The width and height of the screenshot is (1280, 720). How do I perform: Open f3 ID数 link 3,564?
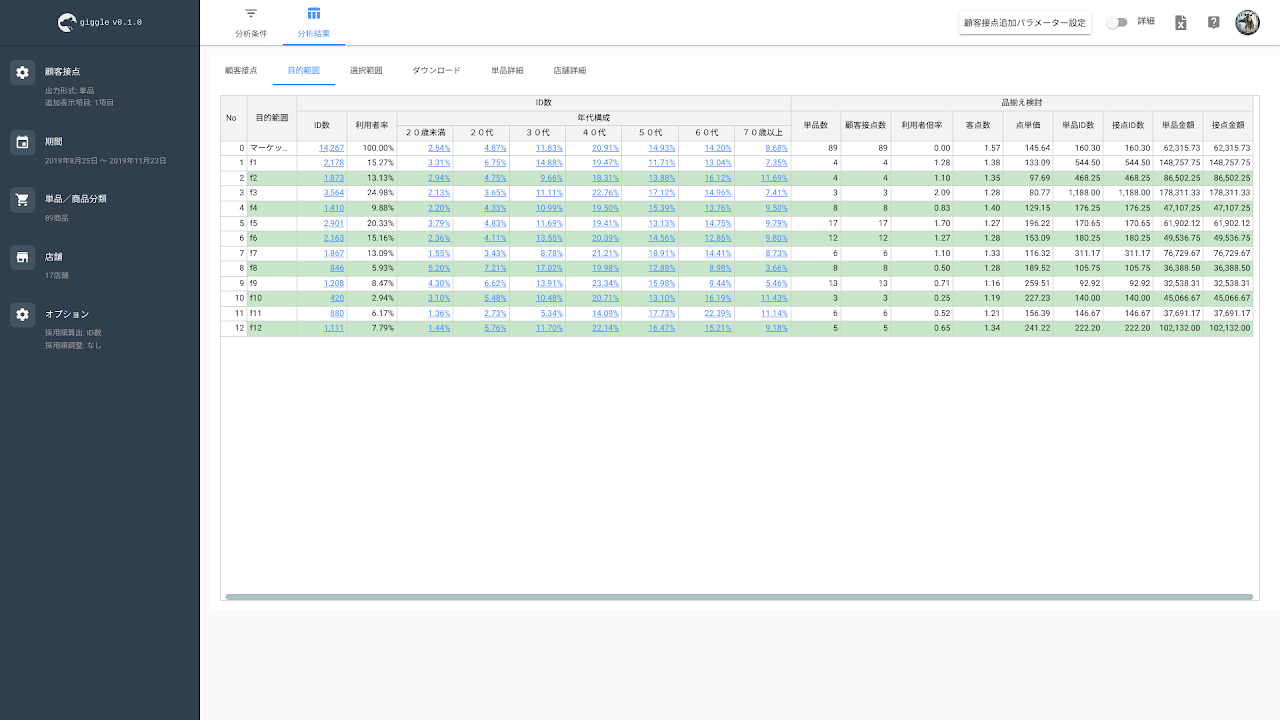[334, 192]
